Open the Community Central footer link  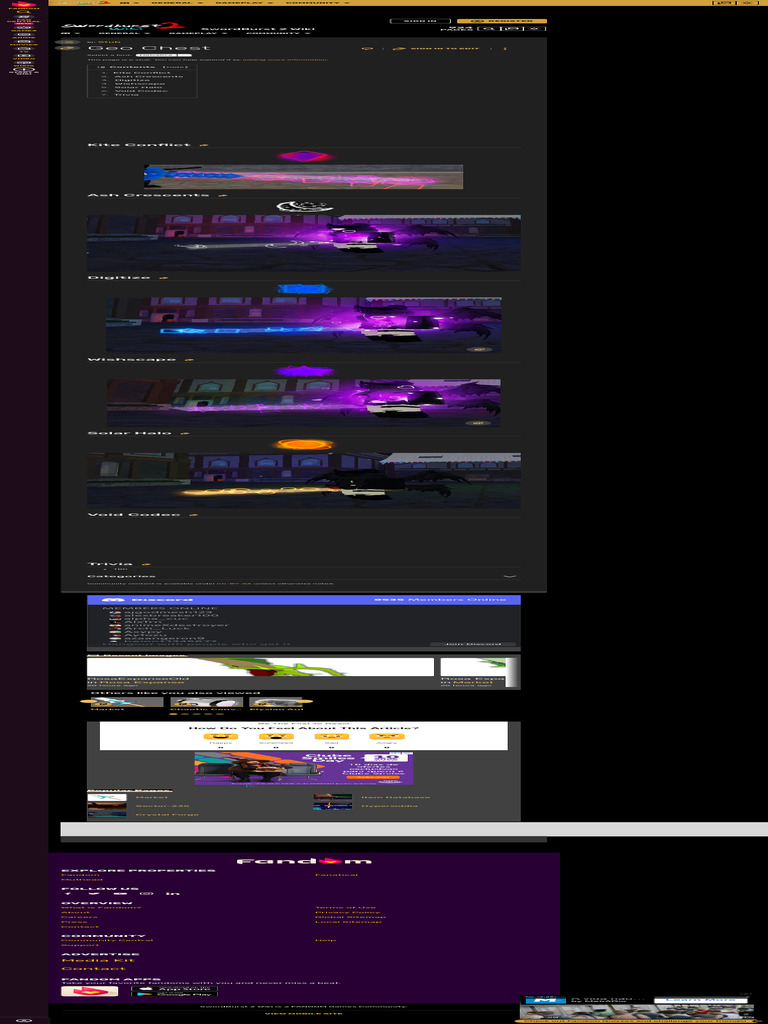tap(107, 940)
